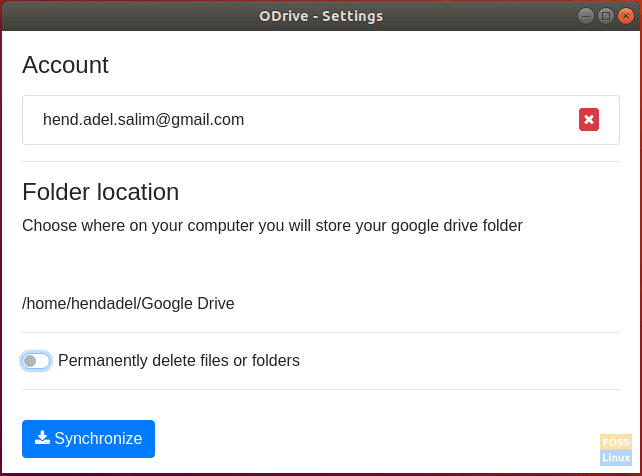Maximize the ODrive Settings window
Image resolution: width=642 pixels, height=476 pixels.
[606, 16]
